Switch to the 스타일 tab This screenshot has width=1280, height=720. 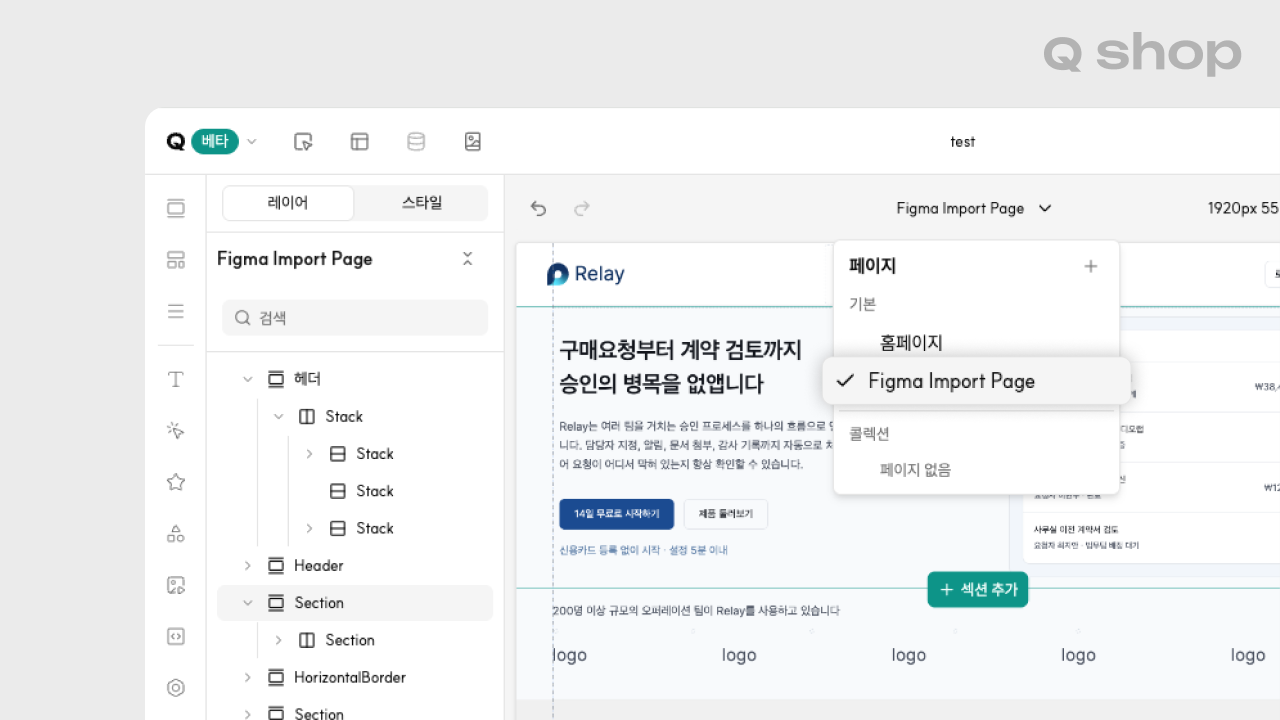pyautogui.click(x=421, y=203)
